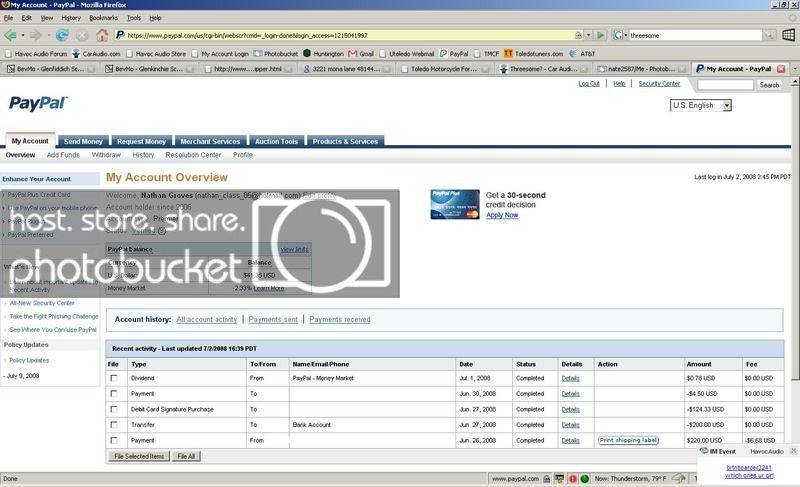Image resolution: width=800 pixels, height=487 pixels.
Task: Switch to the Auction Tools tab
Action: 276,141
